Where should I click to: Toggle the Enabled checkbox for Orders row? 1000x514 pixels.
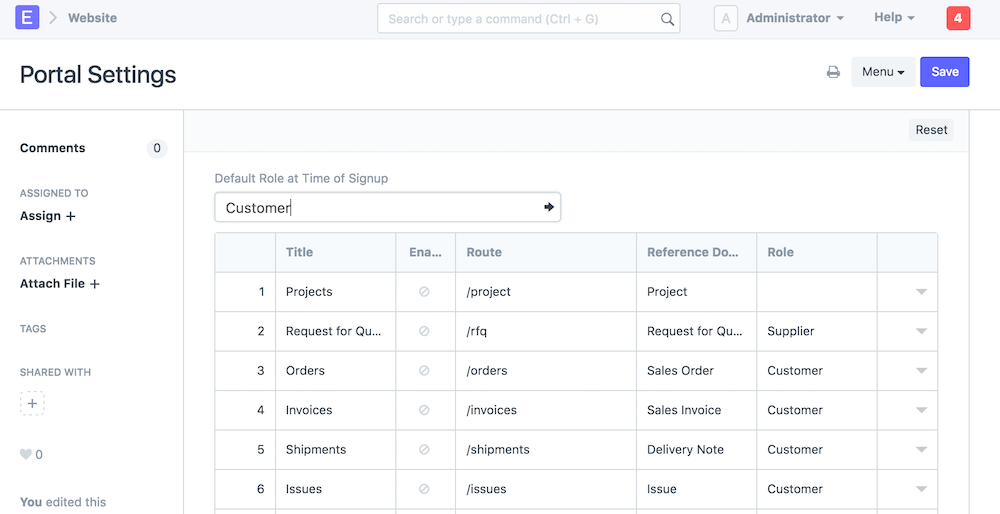(x=424, y=371)
